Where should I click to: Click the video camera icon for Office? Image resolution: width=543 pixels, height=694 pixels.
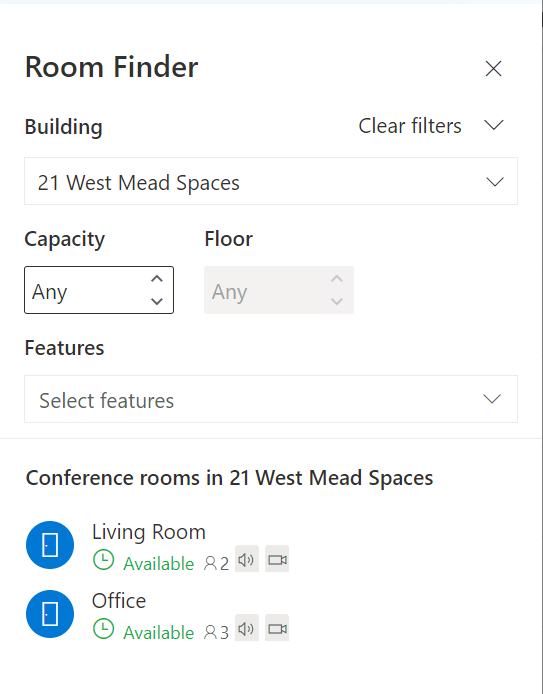point(277,628)
